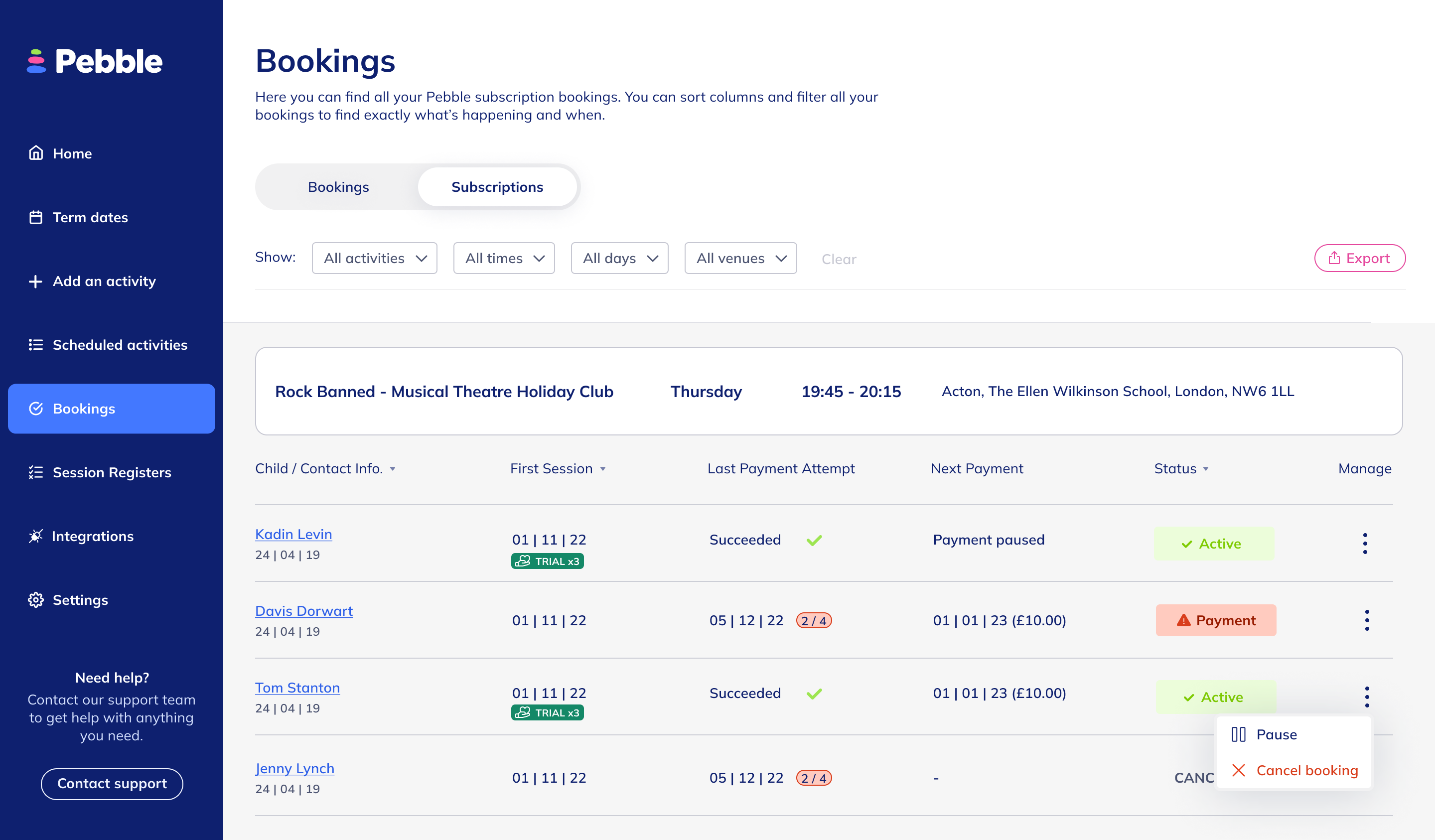1435x840 pixels.
Task: Click the Settings gear icon
Action: (36, 600)
